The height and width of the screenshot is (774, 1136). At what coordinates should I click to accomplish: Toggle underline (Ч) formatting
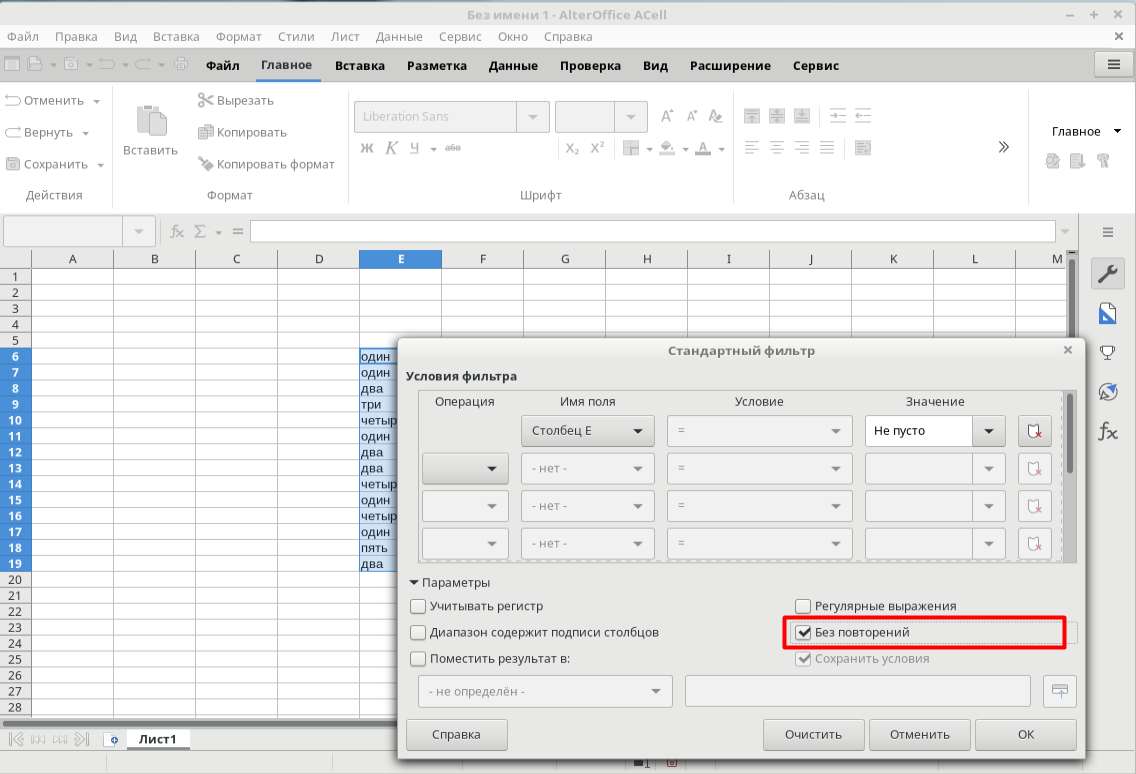tap(414, 148)
